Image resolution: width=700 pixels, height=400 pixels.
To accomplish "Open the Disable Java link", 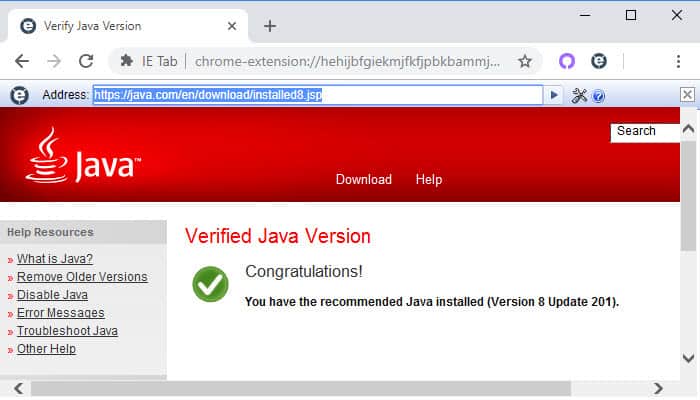I will click(52, 295).
